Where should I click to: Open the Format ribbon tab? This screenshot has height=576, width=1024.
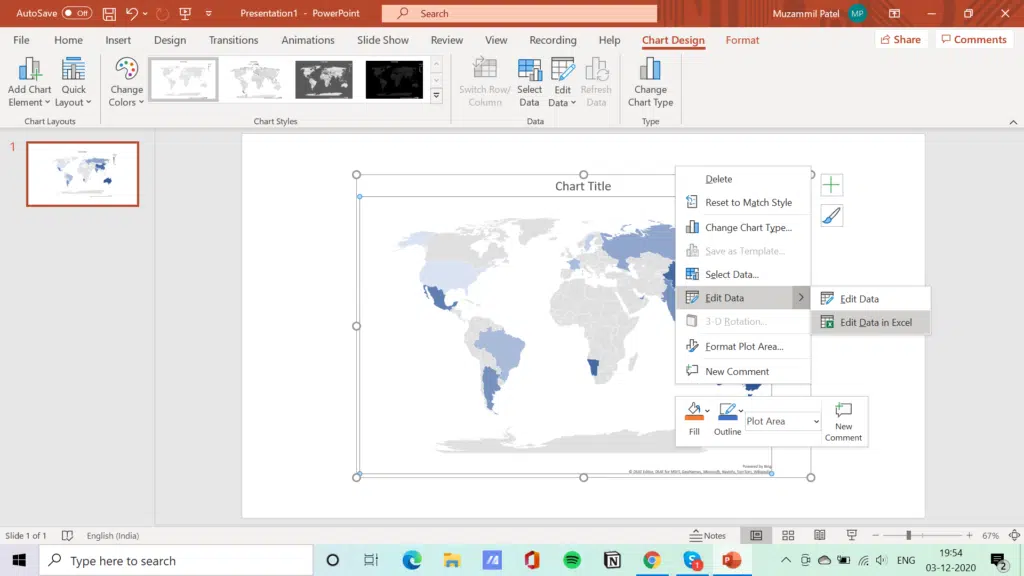(x=742, y=40)
